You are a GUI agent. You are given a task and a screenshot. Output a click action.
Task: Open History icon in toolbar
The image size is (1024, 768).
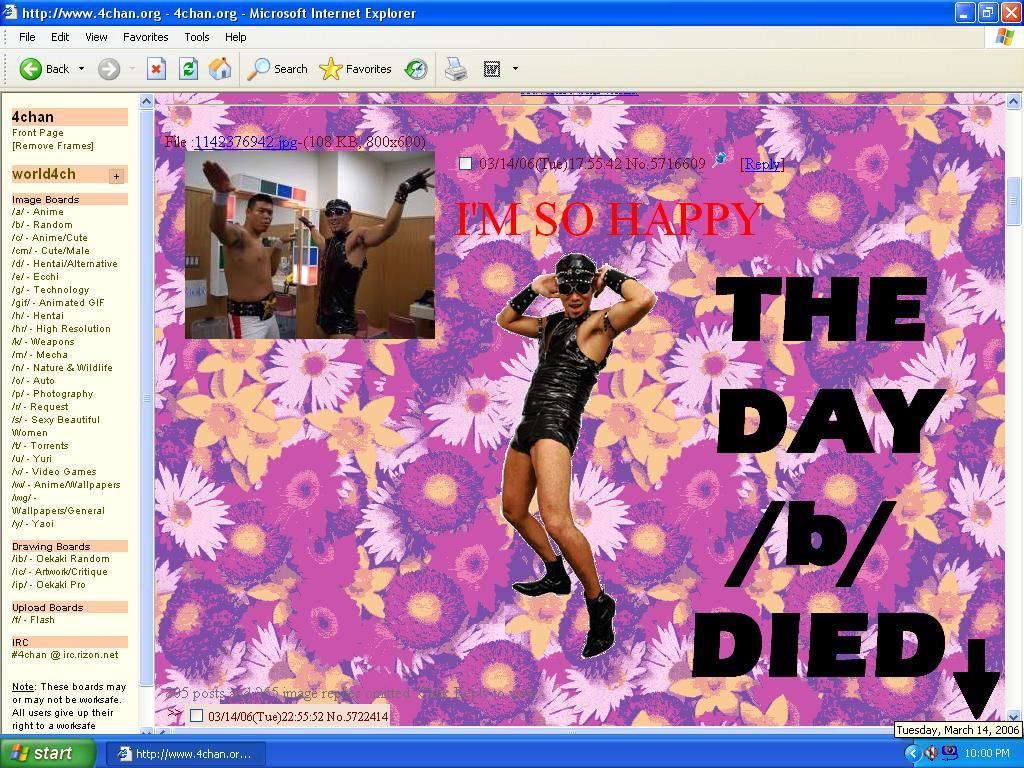coord(415,69)
